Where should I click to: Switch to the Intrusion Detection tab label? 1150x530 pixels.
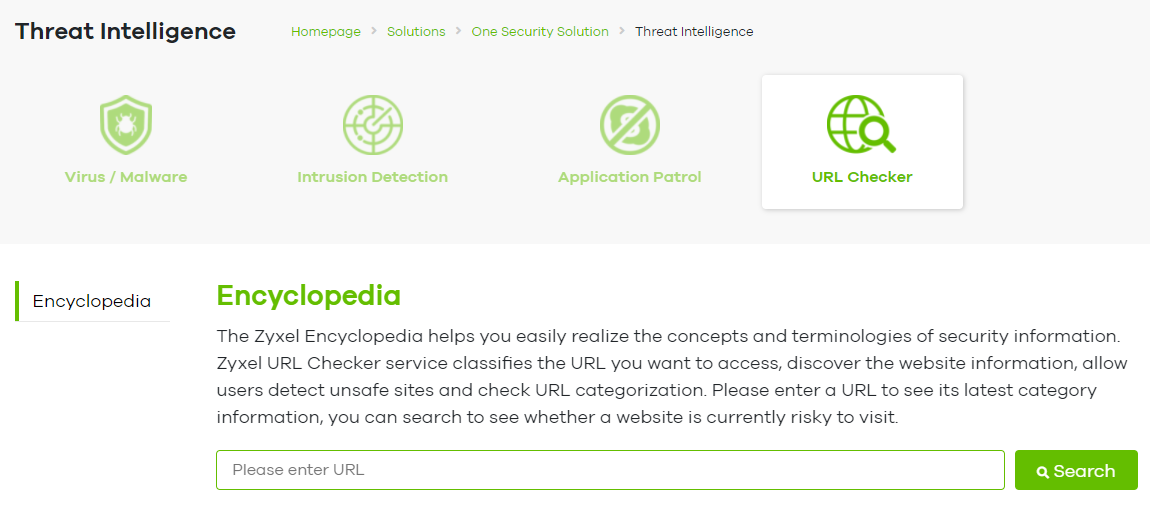click(372, 177)
